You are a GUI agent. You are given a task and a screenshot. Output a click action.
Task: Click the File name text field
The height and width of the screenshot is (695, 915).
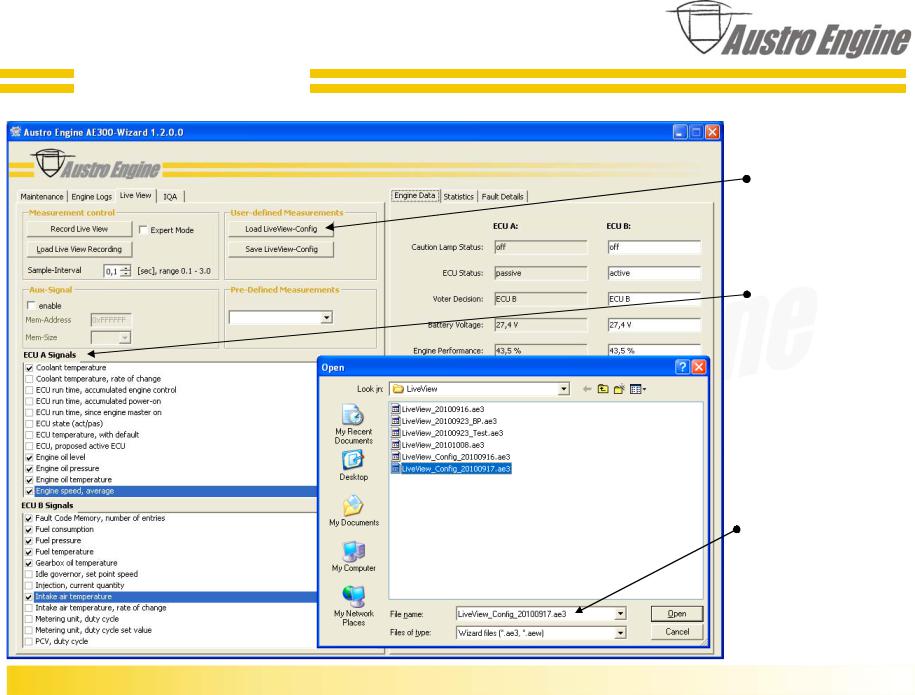(536, 614)
